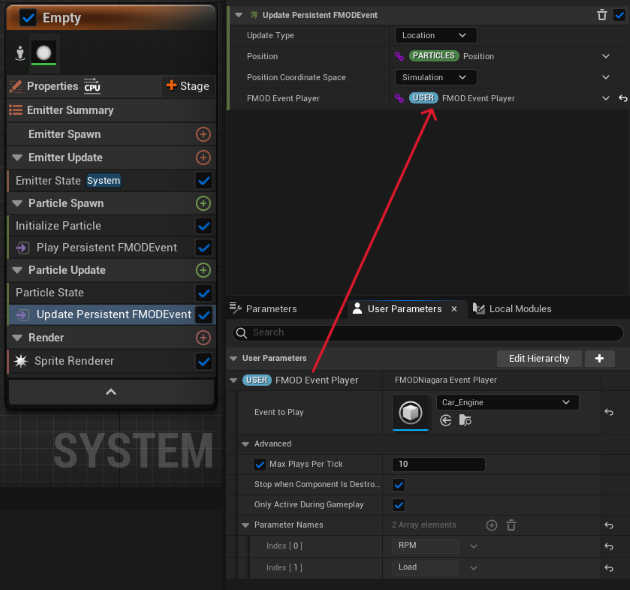Image resolution: width=630 pixels, height=590 pixels.
Task: Click the Max Plays Per Tick value field
Action: (x=438, y=465)
